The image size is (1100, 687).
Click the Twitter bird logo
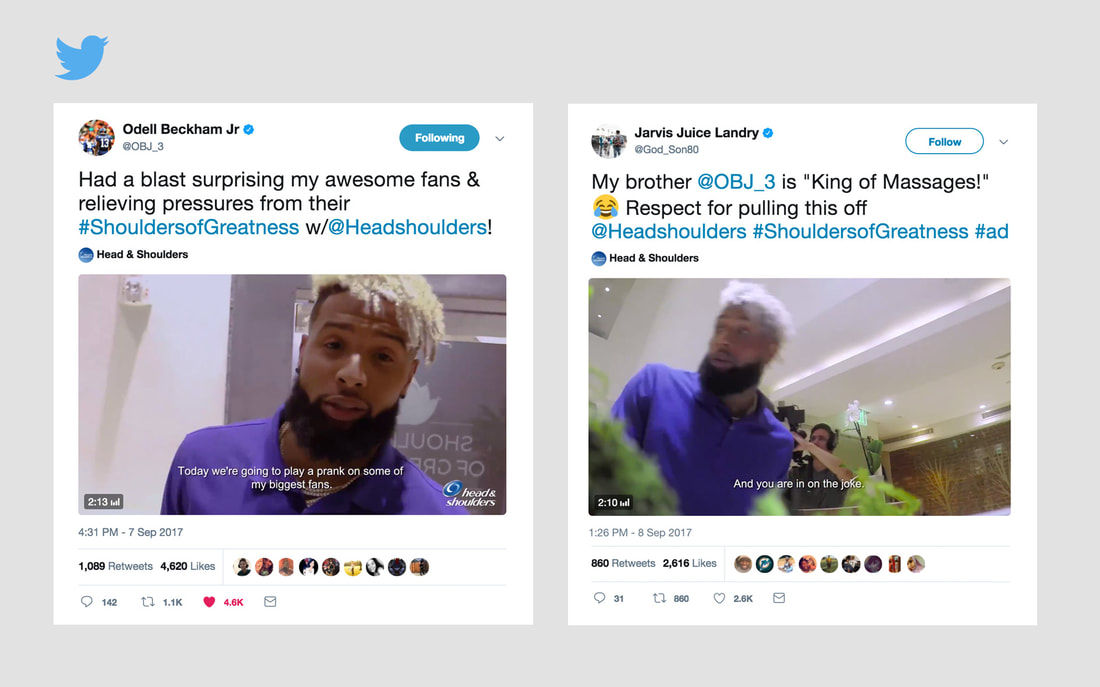click(x=81, y=57)
